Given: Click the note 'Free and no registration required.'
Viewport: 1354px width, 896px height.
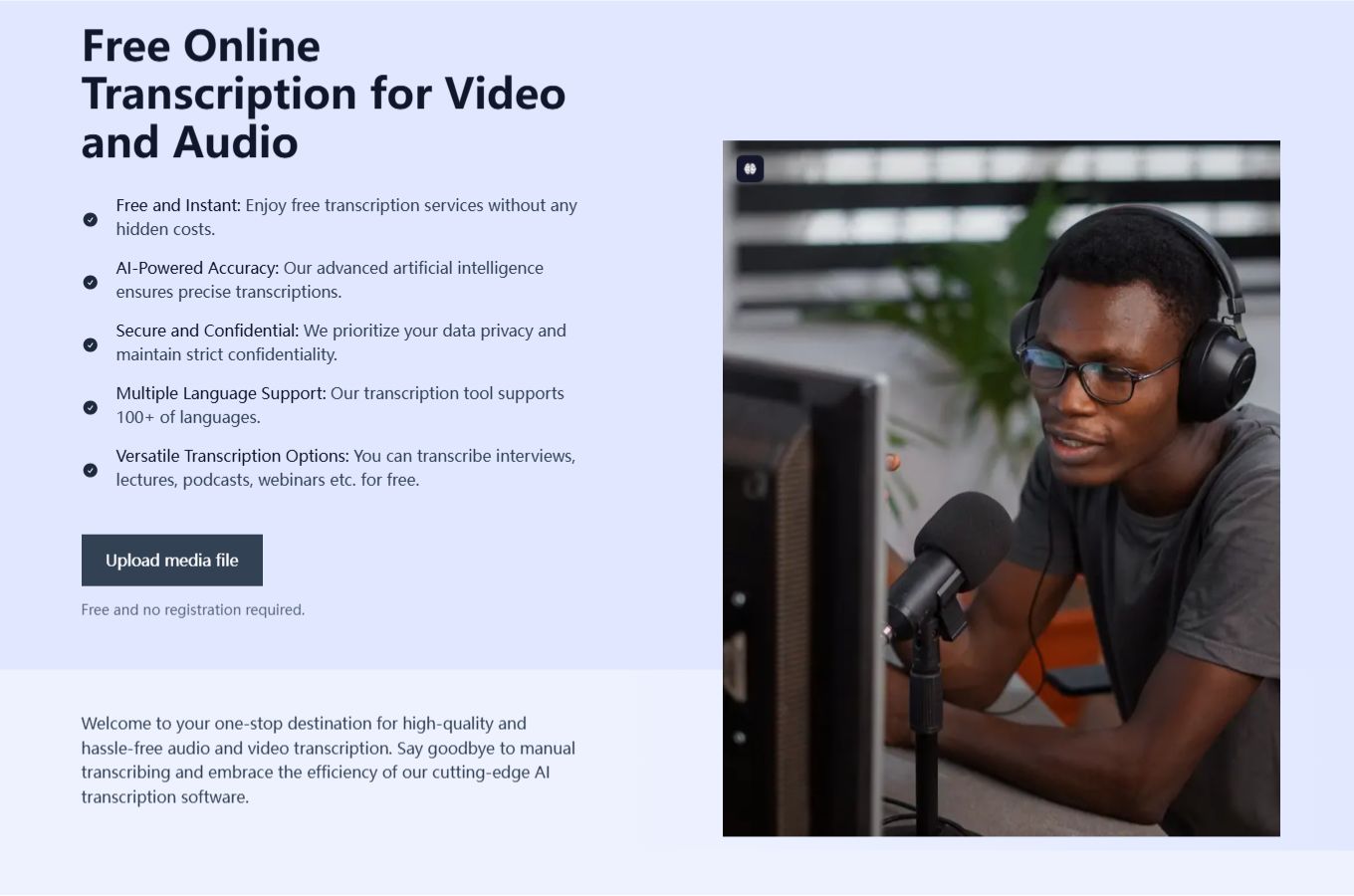Looking at the screenshot, I should tap(193, 609).
